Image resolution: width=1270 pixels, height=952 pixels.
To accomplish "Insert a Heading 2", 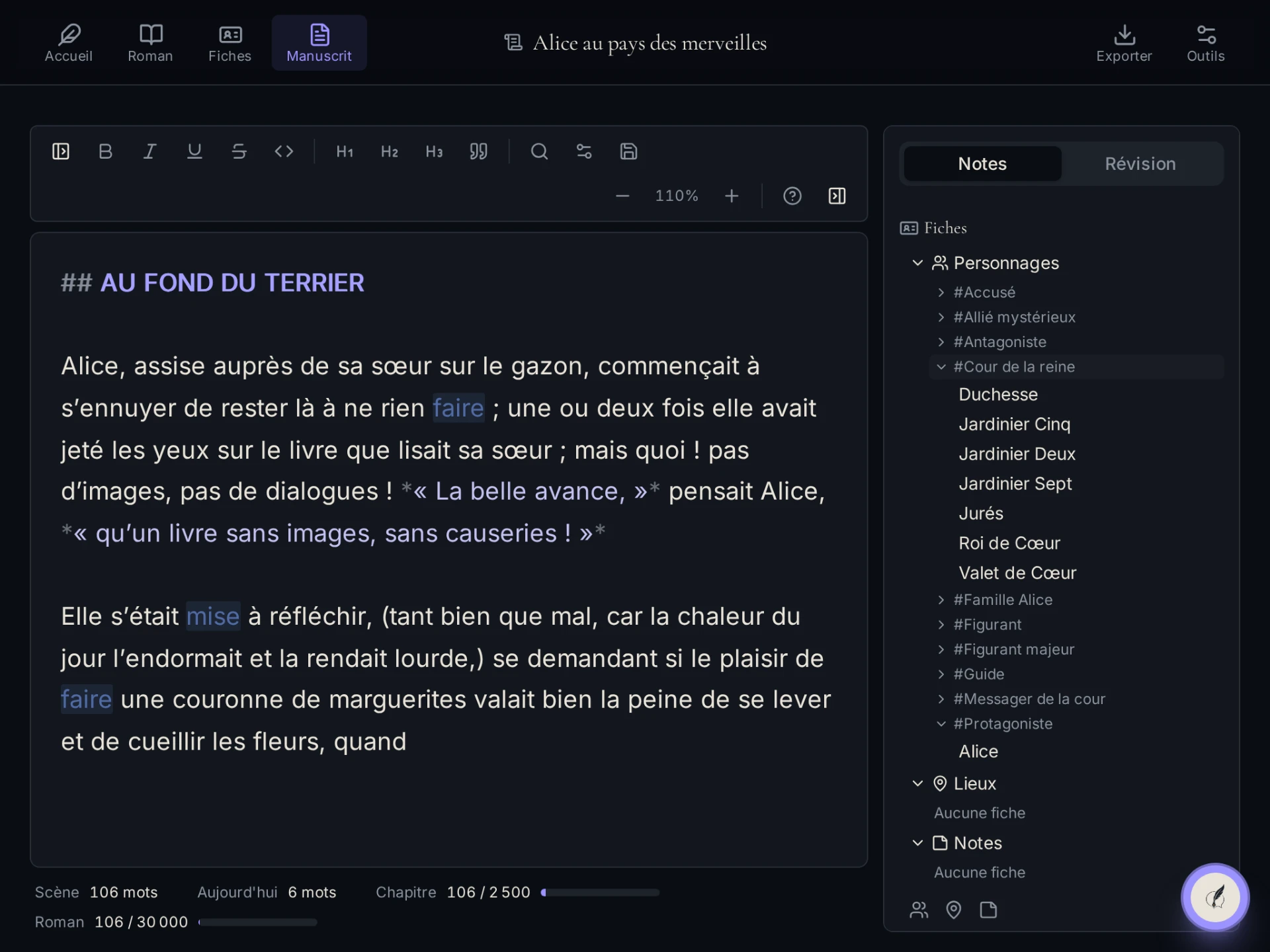I will (390, 151).
